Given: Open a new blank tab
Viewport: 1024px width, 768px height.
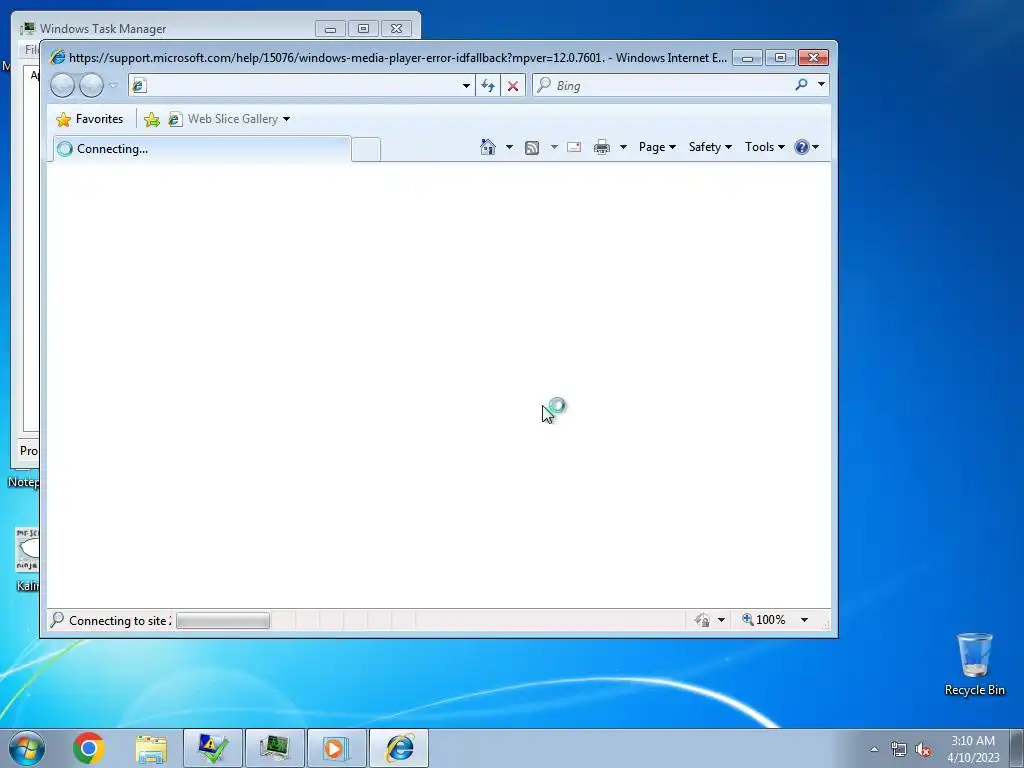Looking at the screenshot, I should tap(366, 150).
